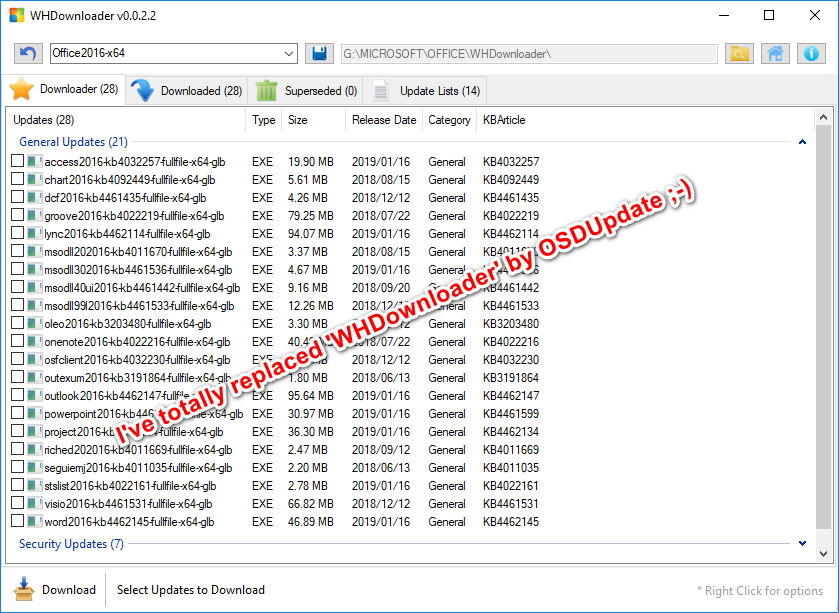
Task: Sort by the KBArticle column header
Action: [x=504, y=120]
